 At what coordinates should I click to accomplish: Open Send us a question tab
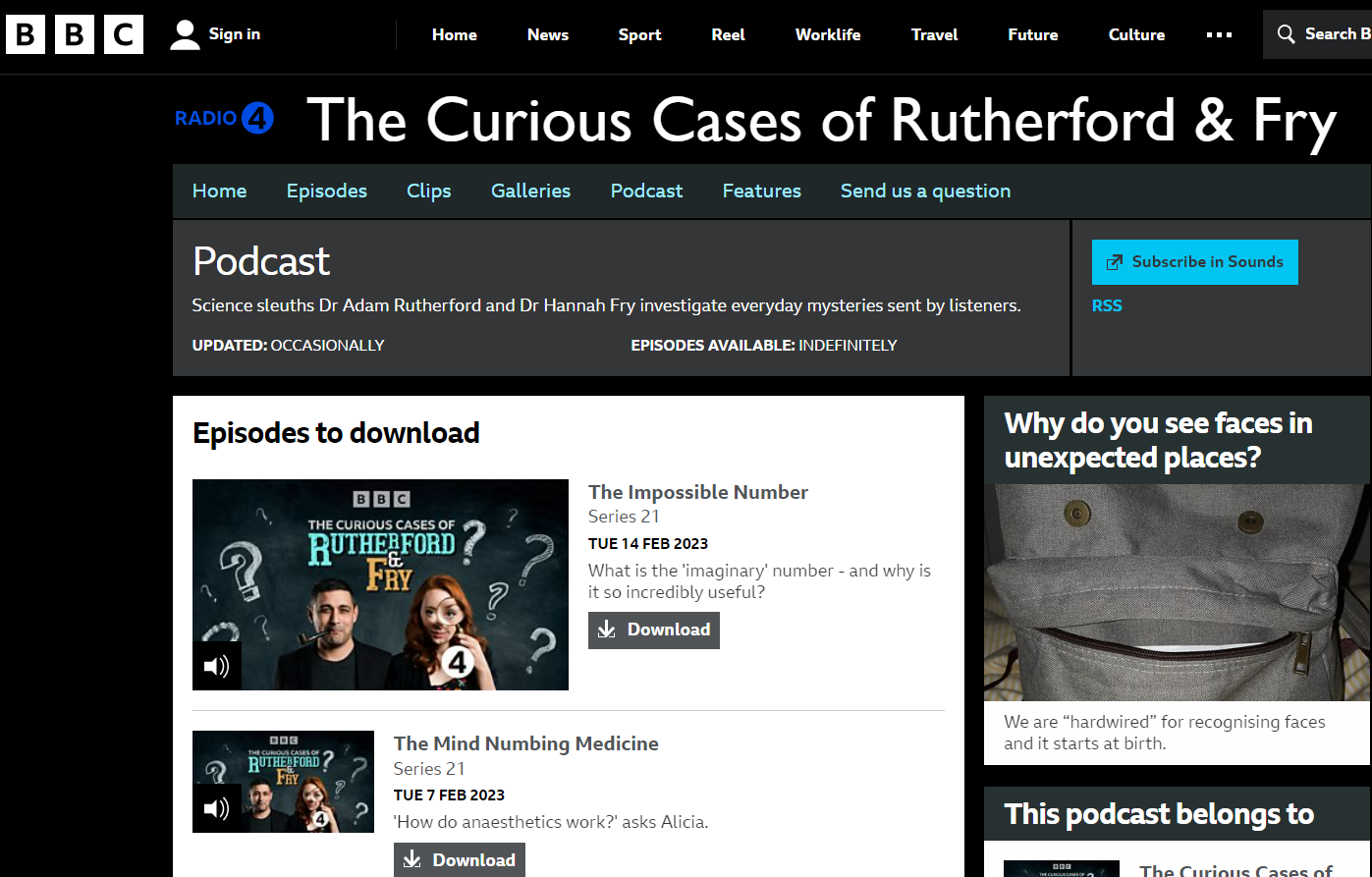925,192
